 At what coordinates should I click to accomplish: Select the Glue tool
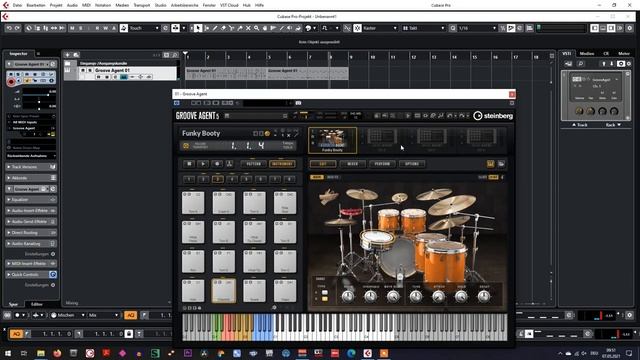click(x=240, y=28)
